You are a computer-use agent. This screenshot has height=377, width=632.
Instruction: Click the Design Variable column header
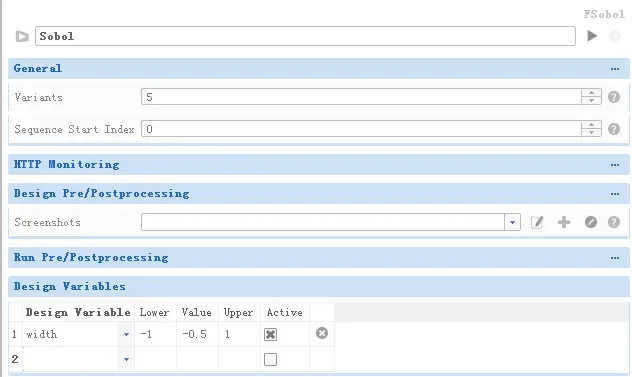coord(78,312)
